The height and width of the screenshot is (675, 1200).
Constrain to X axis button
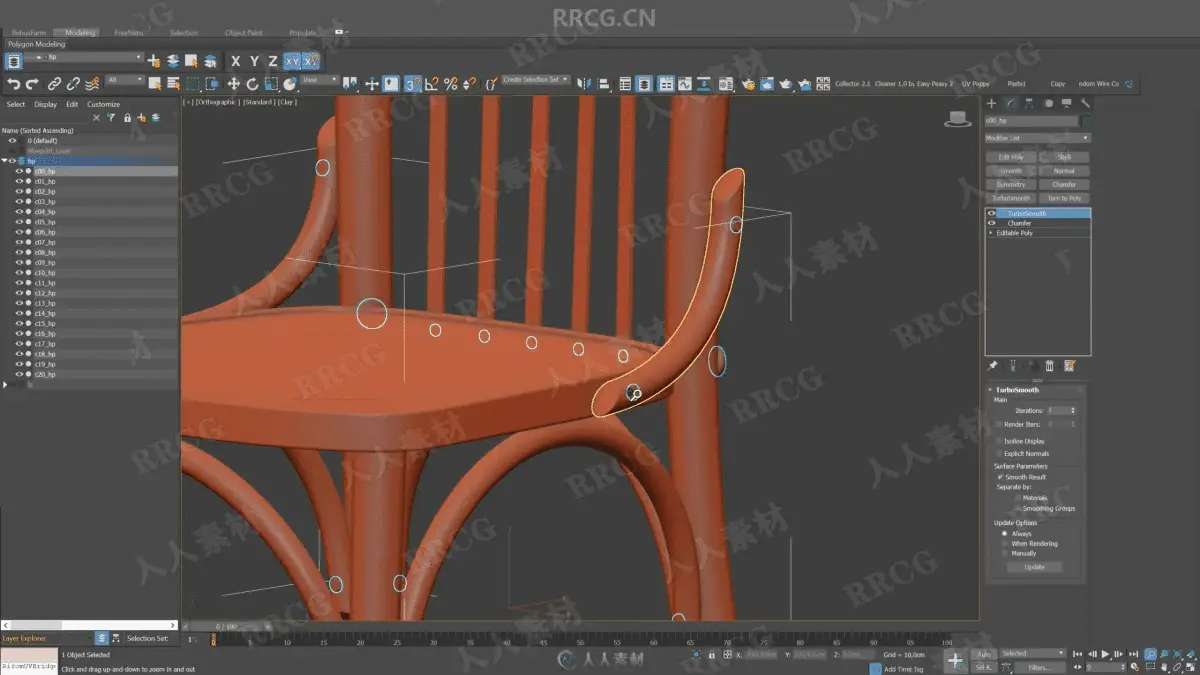click(236, 61)
